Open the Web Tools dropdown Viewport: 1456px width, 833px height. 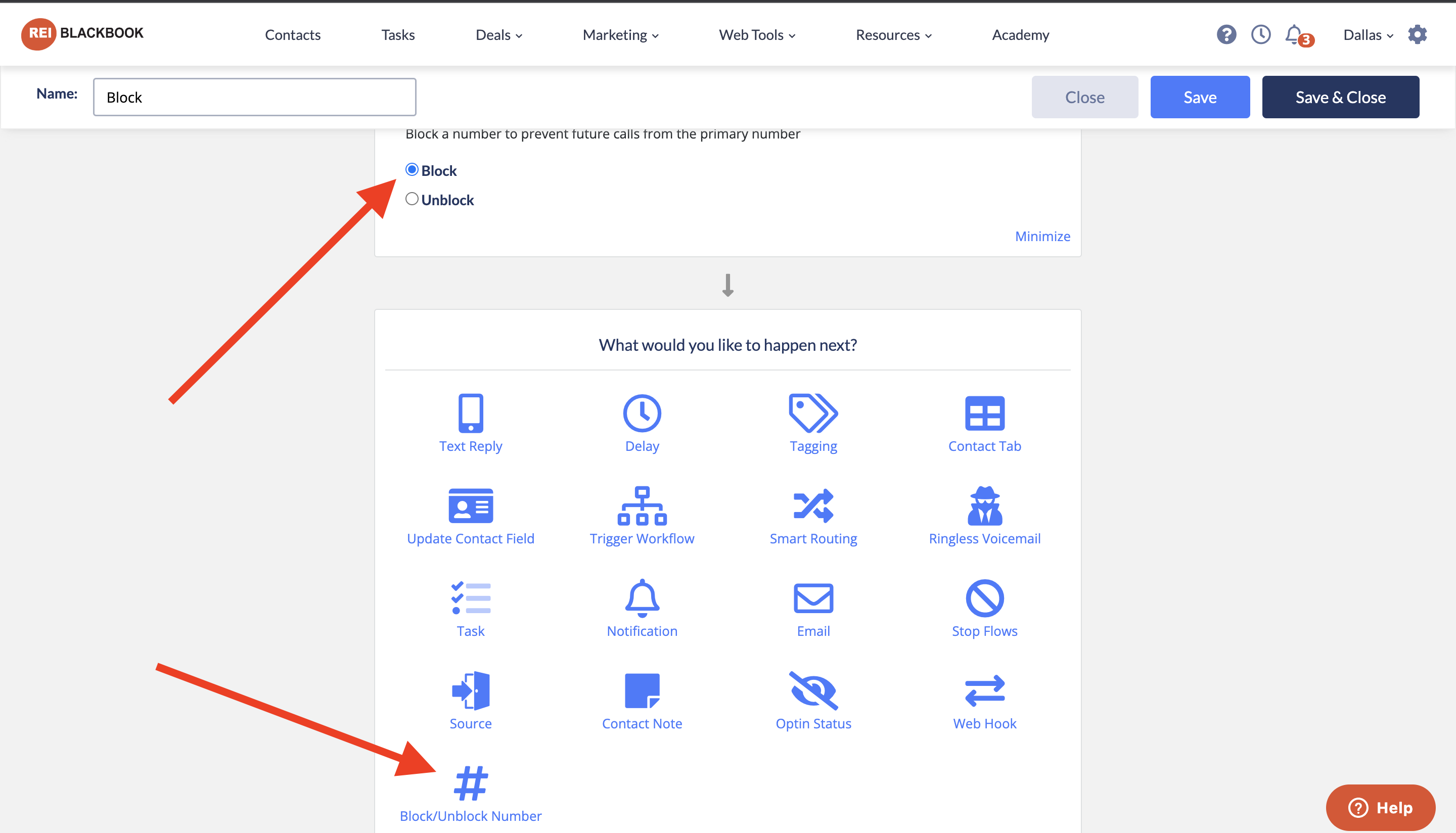[757, 35]
